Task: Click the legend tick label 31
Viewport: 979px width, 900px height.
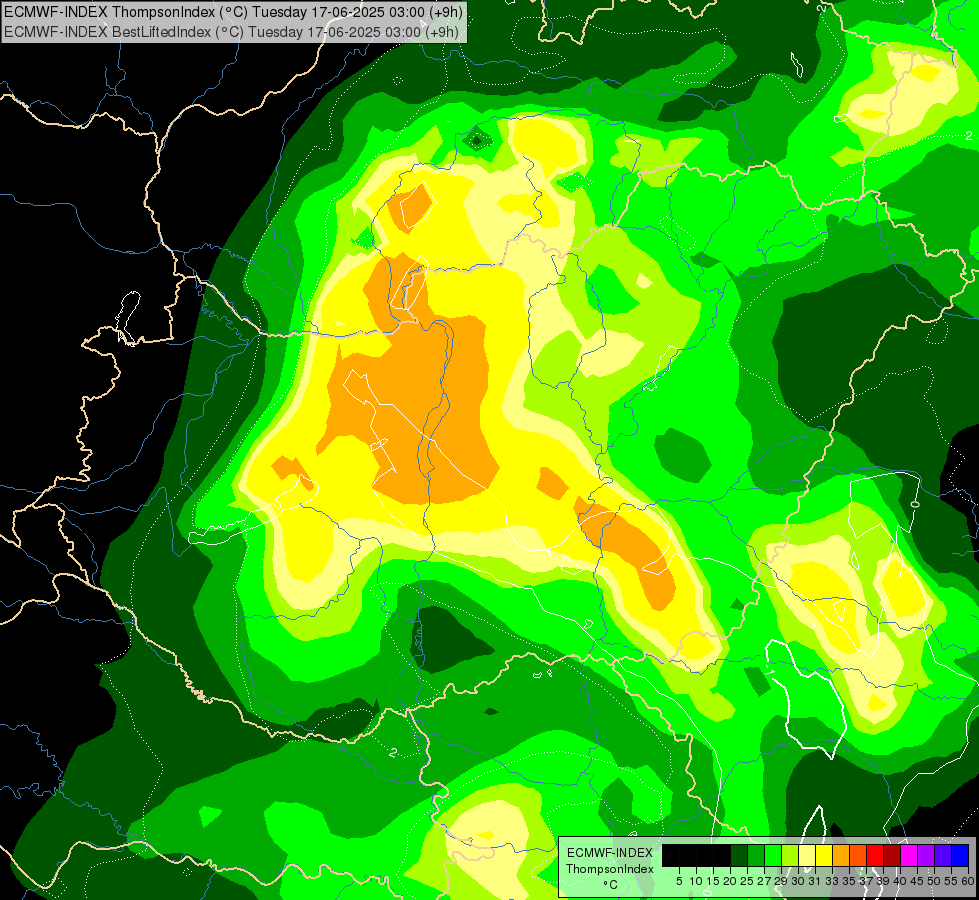Action: [815, 881]
